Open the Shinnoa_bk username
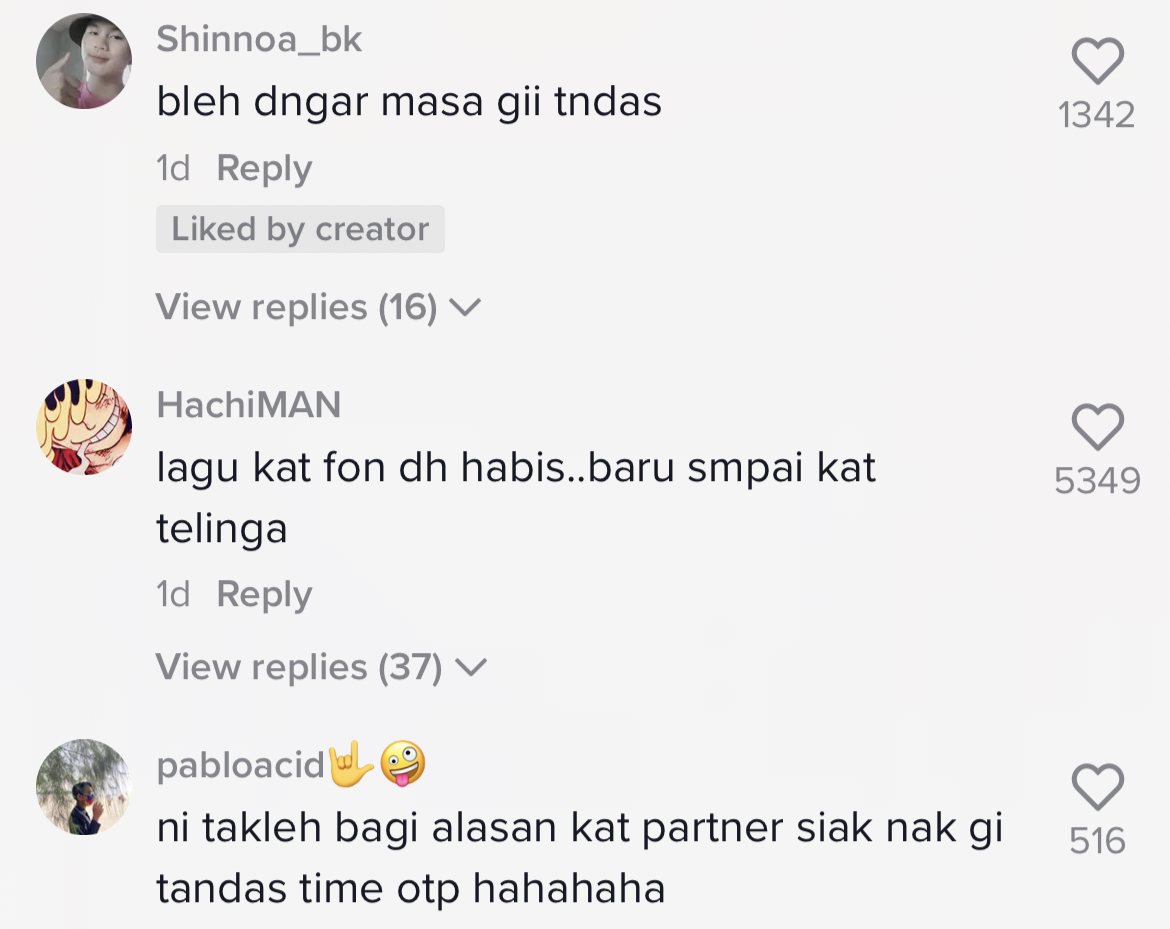 pyautogui.click(x=259, y=39)
